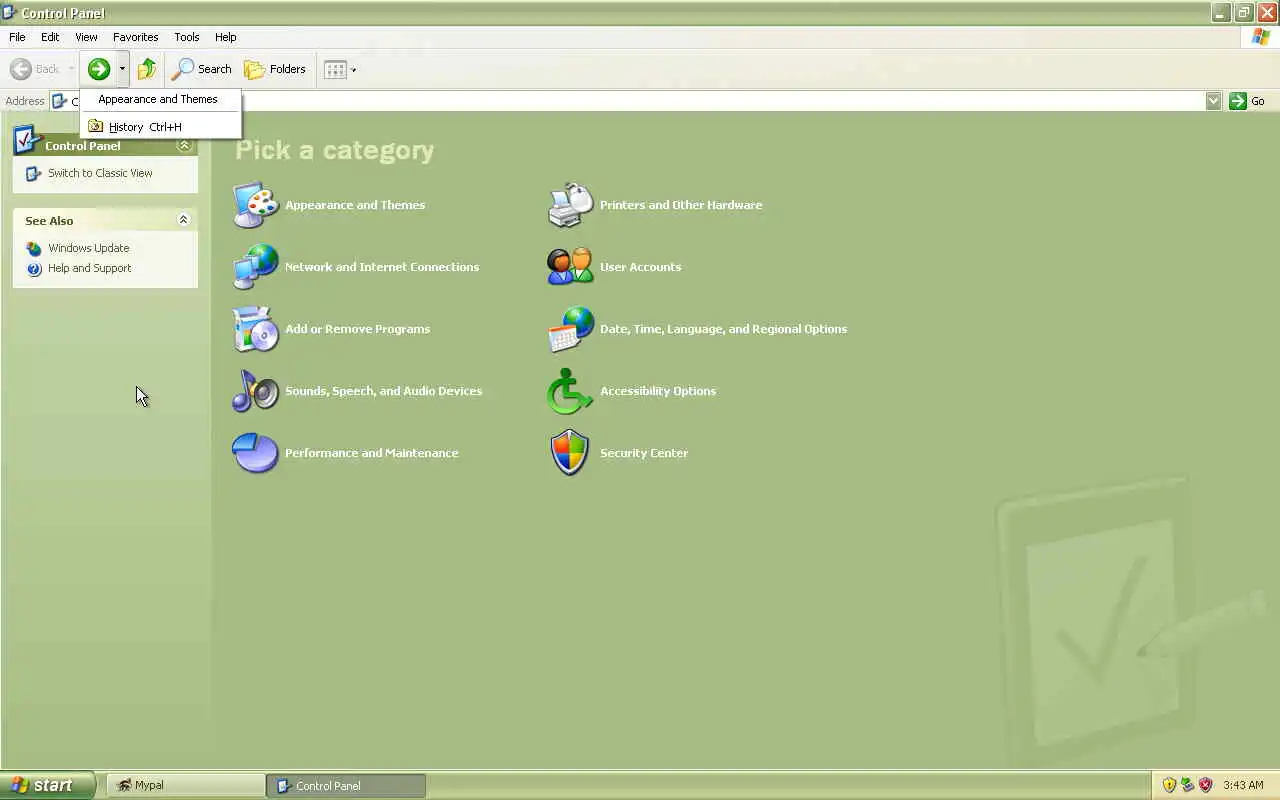Open the Views dropdown arrow
1280x800 pixels.
pos(353,69)
